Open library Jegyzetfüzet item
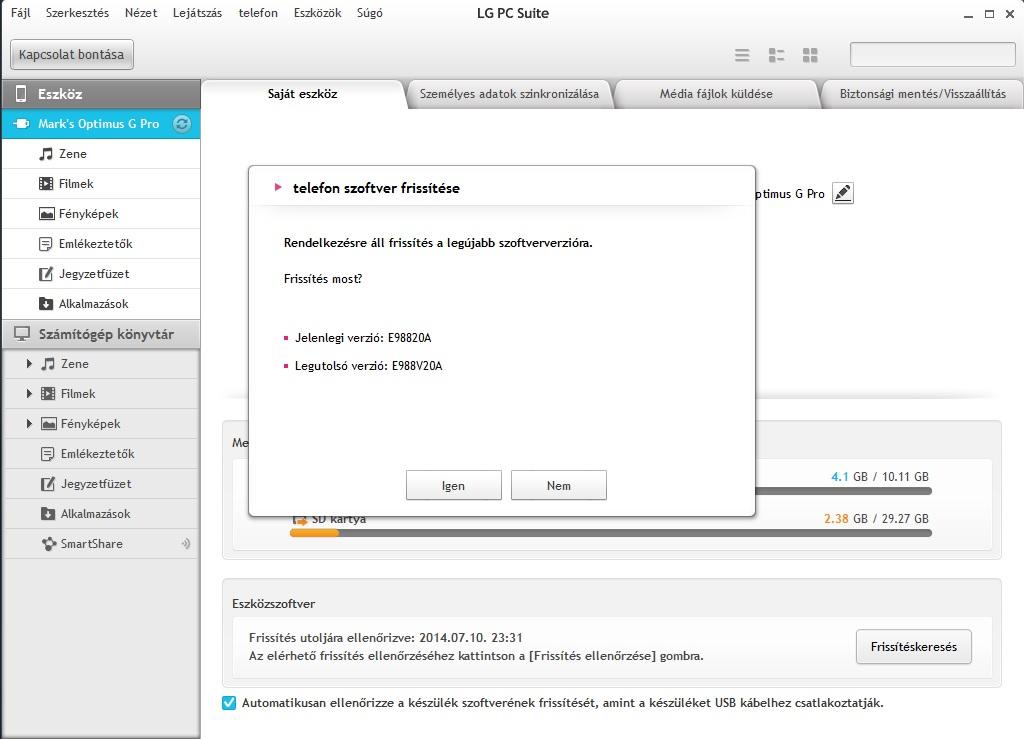Screen dimensions: 1024x739 pyautogui.click(x=101, y=484)
